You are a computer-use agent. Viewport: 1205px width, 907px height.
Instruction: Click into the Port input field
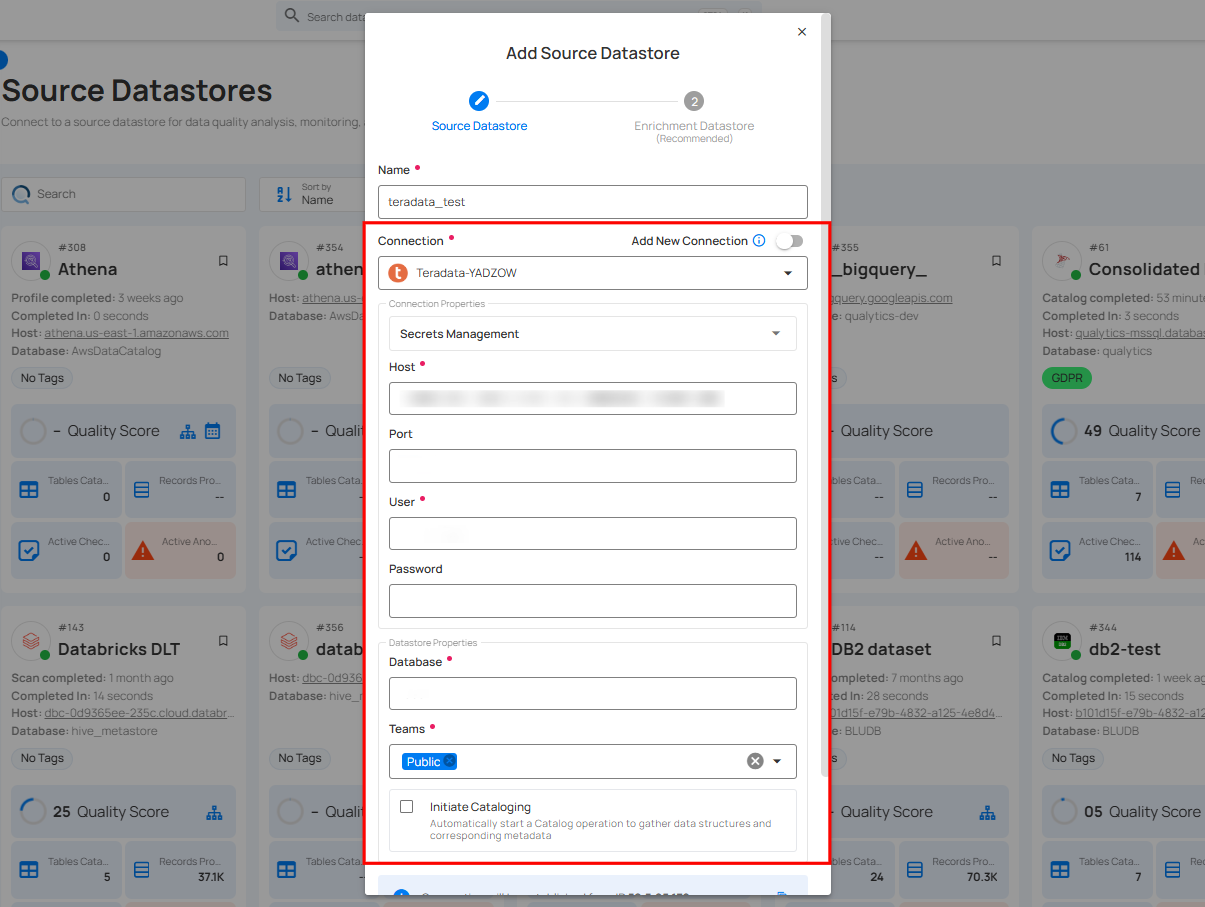point(592,466)
